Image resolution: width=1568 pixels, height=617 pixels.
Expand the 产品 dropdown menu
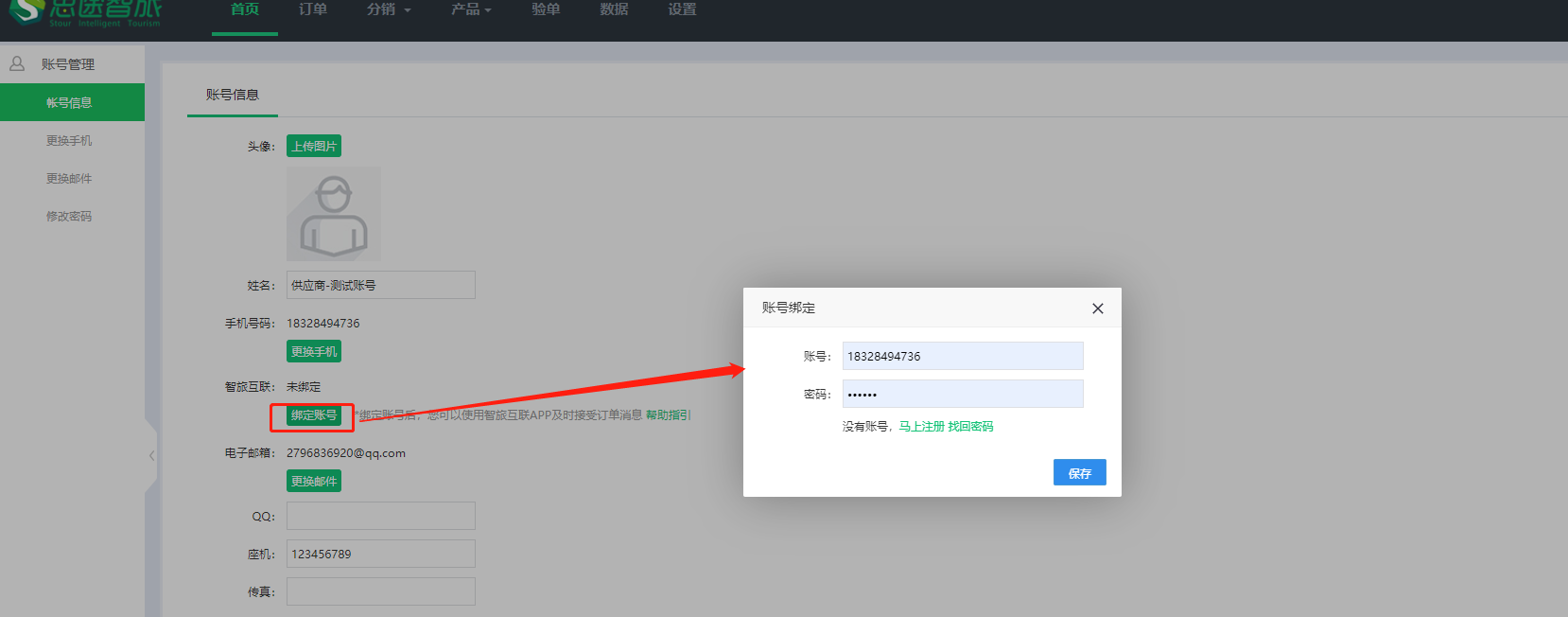tap(471, 9)
